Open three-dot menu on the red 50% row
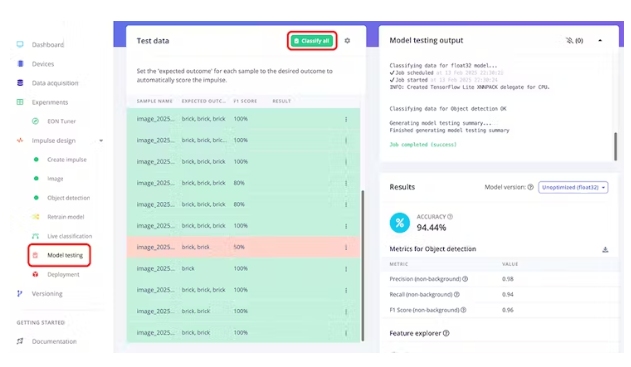The height and width of the screenshot is (367, 631). point(346,247)
